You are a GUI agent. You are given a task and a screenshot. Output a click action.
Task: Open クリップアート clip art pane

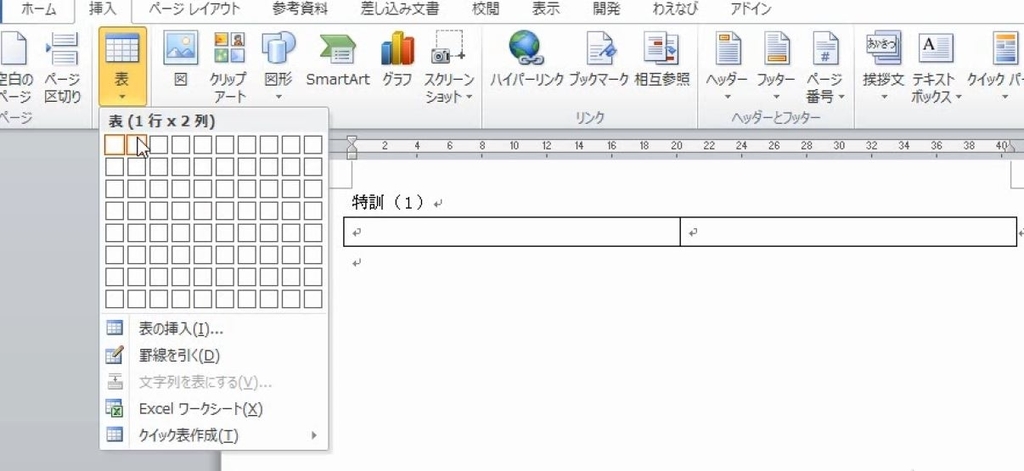[229, 67]
